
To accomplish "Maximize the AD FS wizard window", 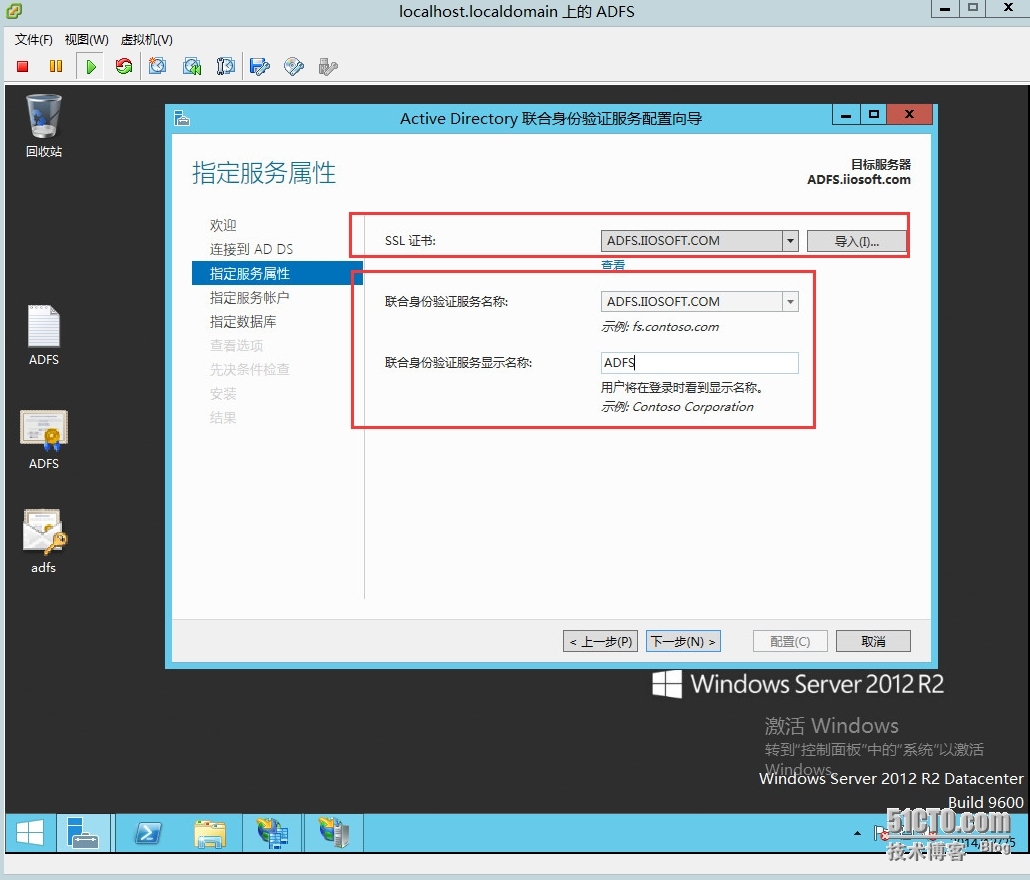I will [x=873, y=115].
